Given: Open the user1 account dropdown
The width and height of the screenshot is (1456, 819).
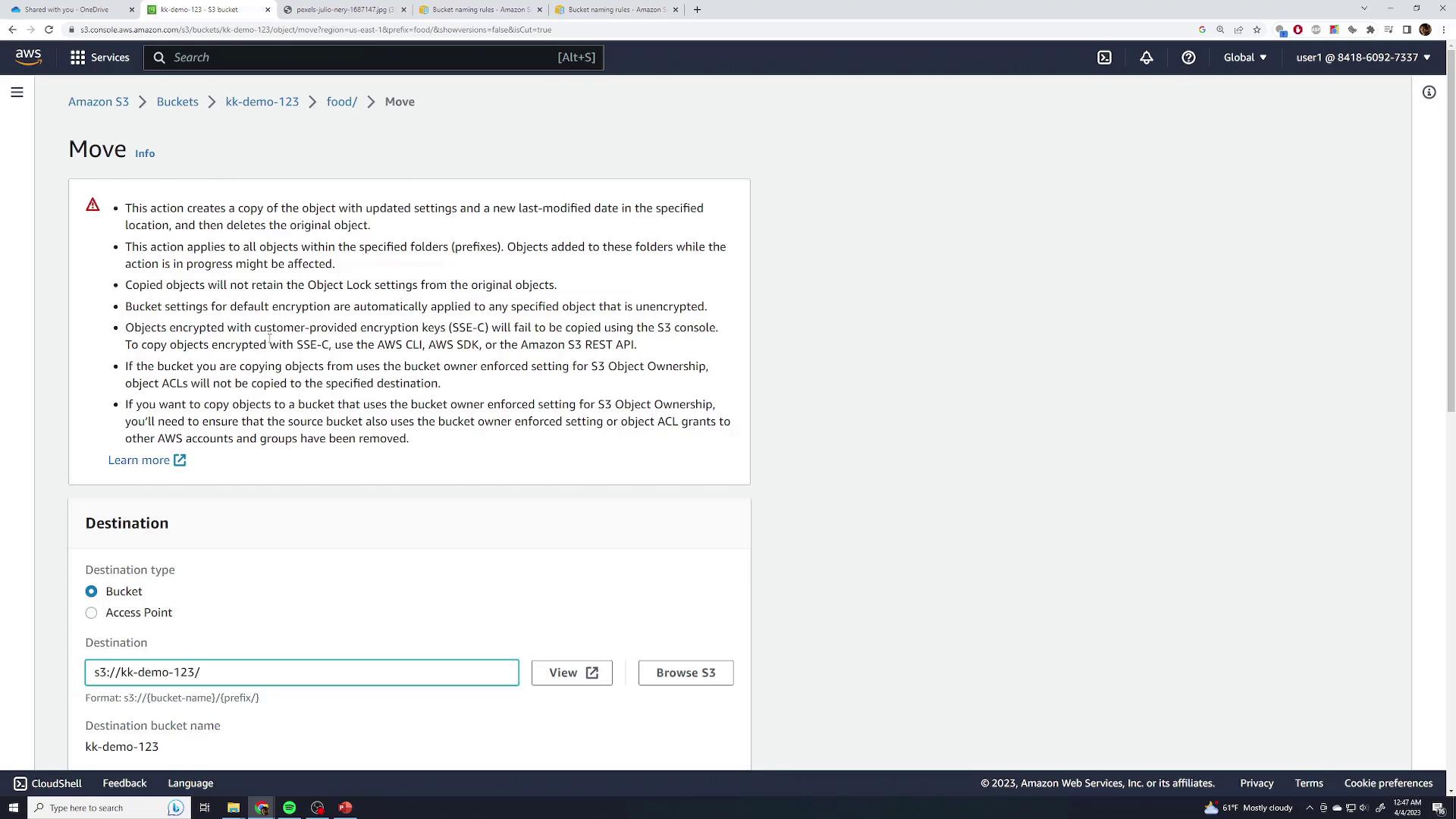Looking at the screenshot, I should 1363,58.
